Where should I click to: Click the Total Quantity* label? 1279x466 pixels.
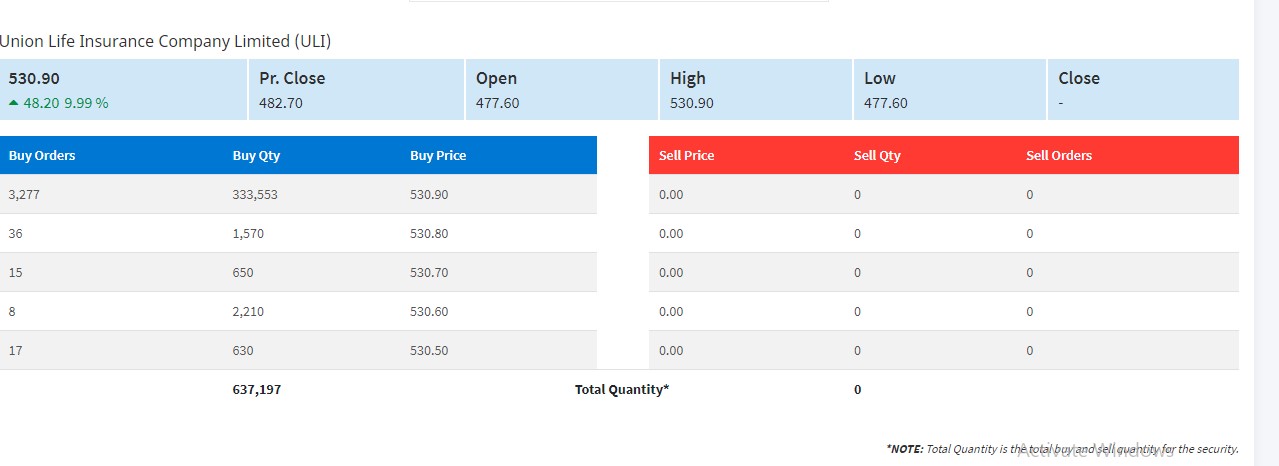[621, 390]
